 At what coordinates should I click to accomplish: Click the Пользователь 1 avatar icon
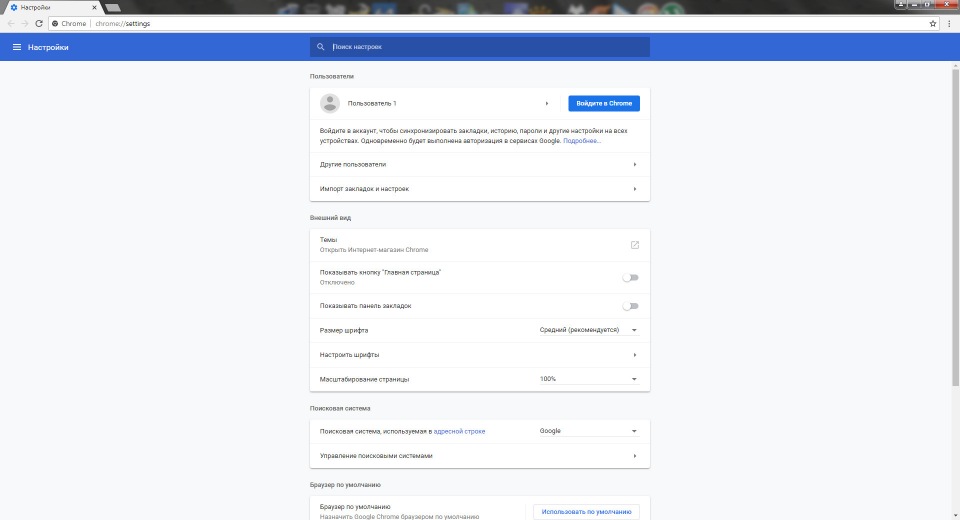pos(329,104)
